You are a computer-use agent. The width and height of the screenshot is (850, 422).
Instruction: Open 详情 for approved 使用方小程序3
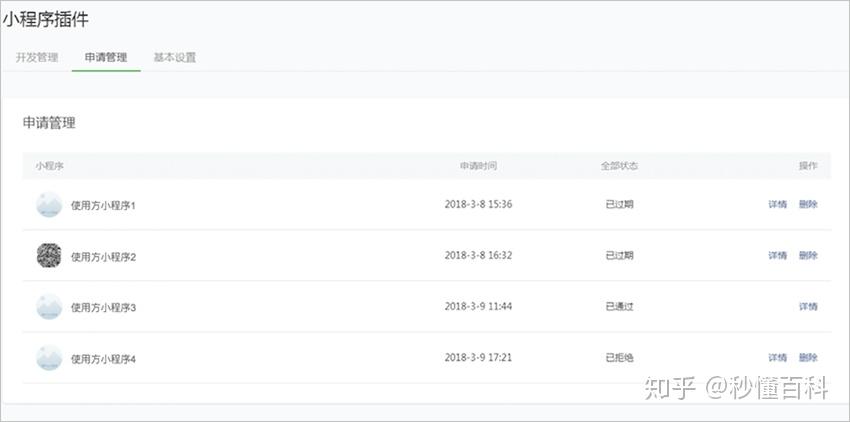(x=808, y=307)
